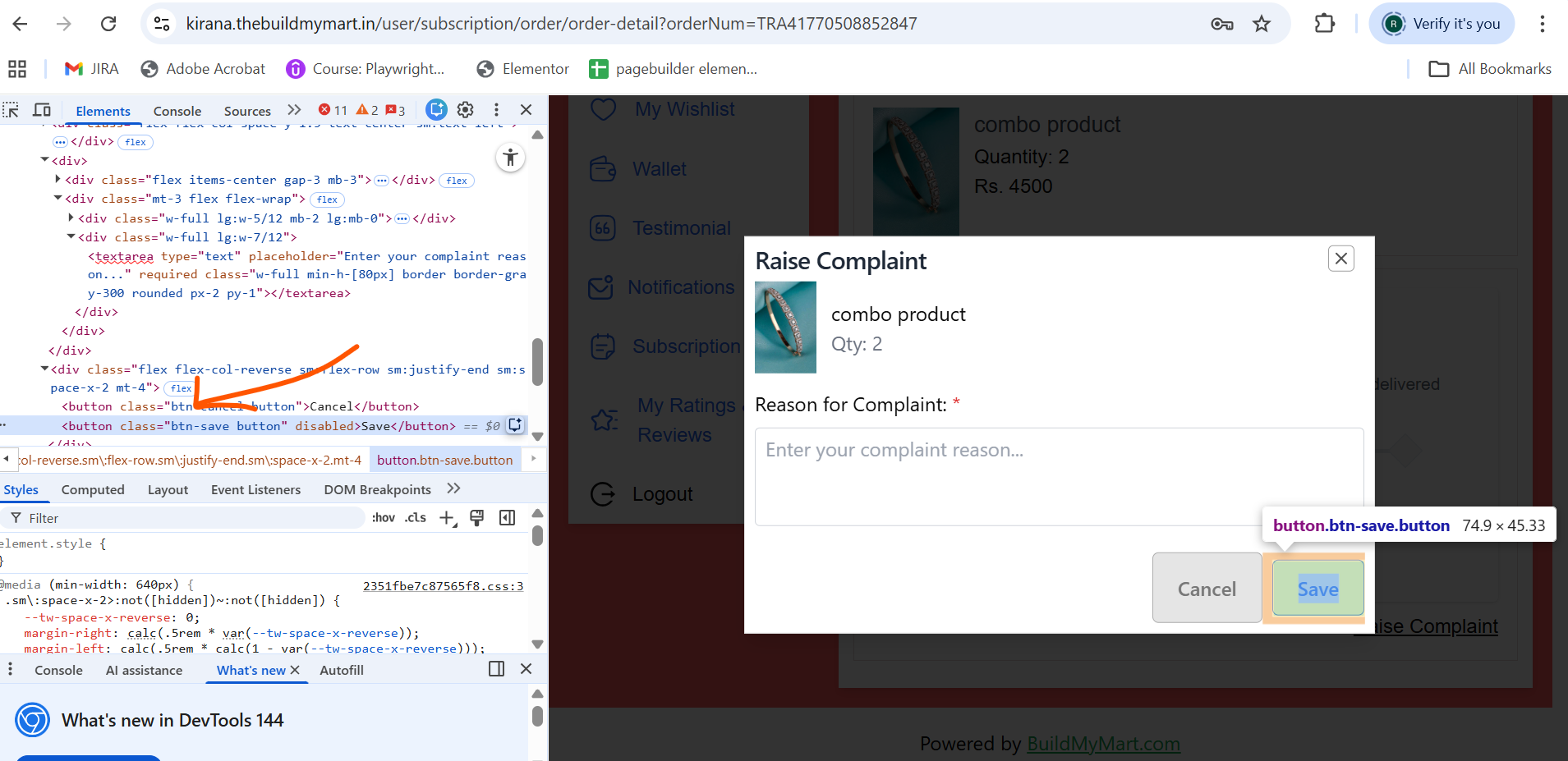Click the Wallet icon in the sidebar
Screen dimensions: 1568x761
point(603,169)
